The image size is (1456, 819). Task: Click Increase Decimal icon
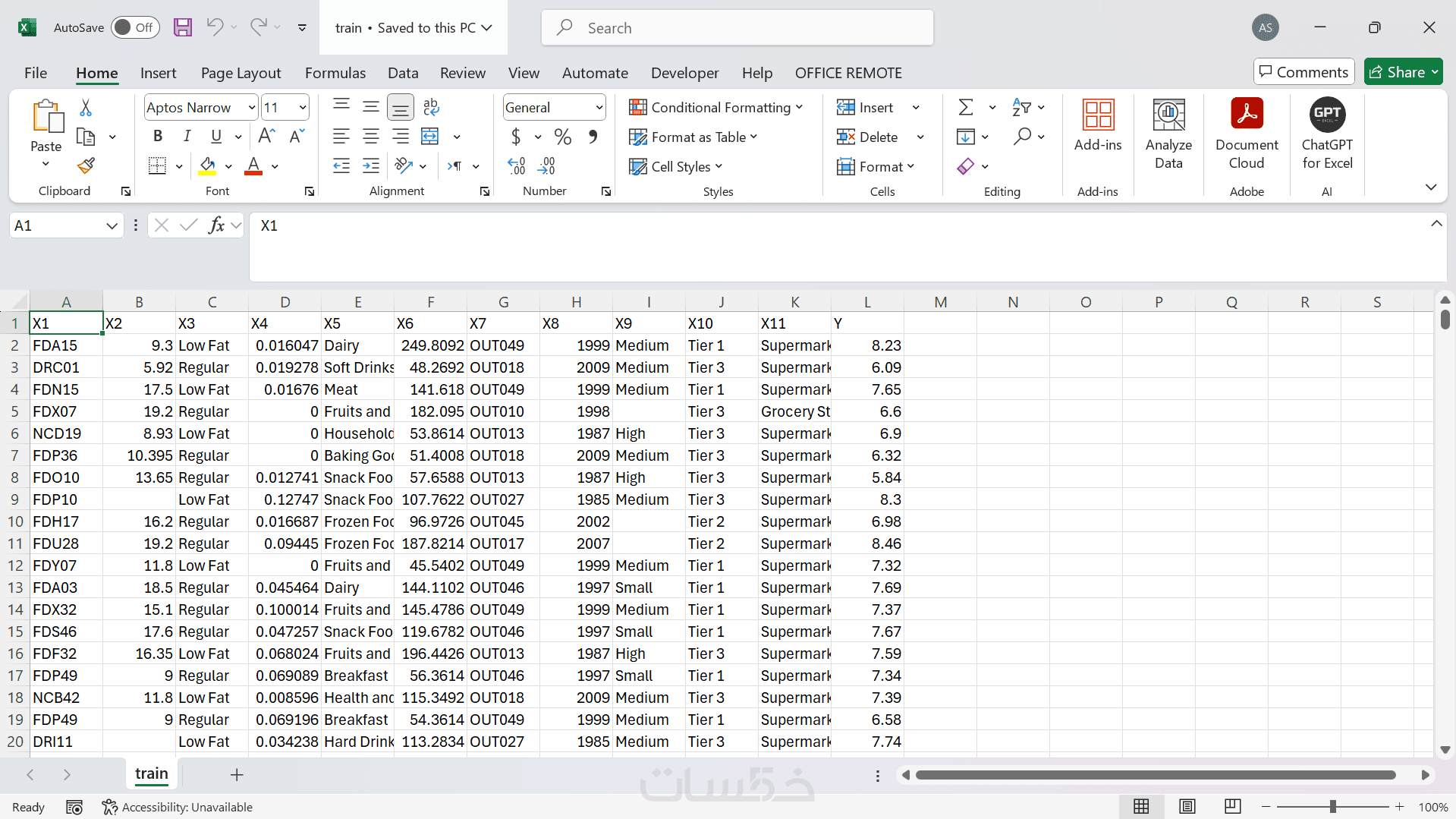click(x=517, y=165)
